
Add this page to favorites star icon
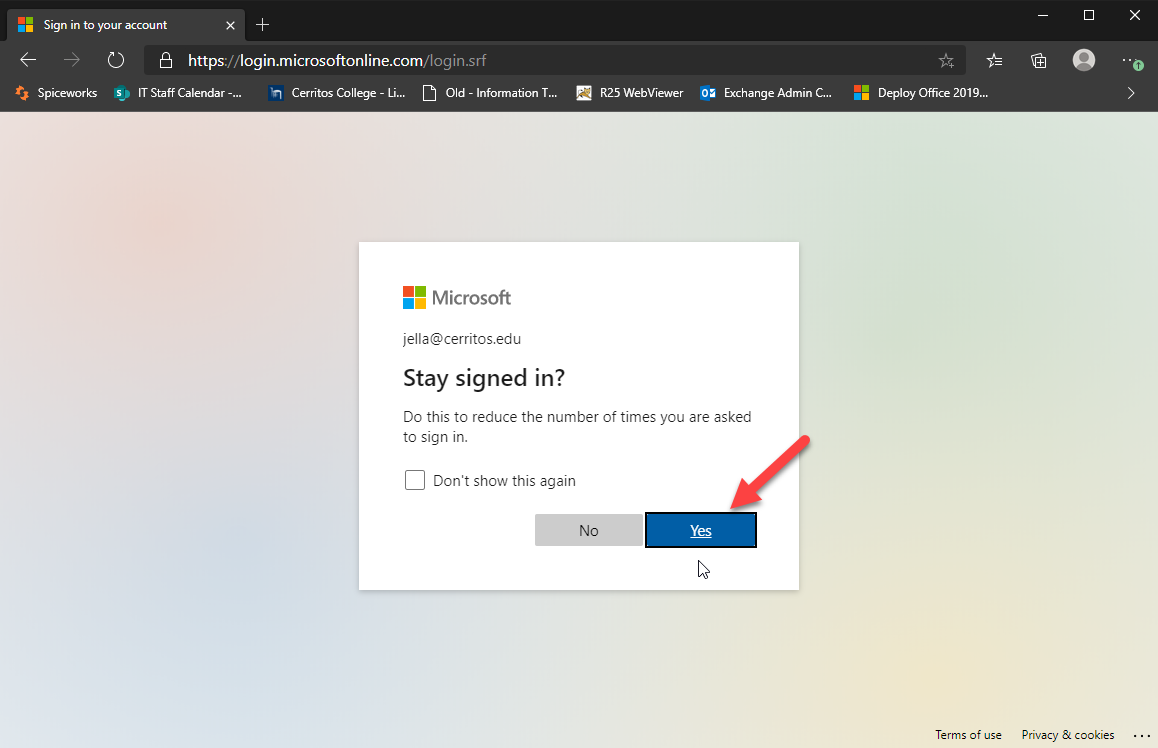tap(946, 61)
